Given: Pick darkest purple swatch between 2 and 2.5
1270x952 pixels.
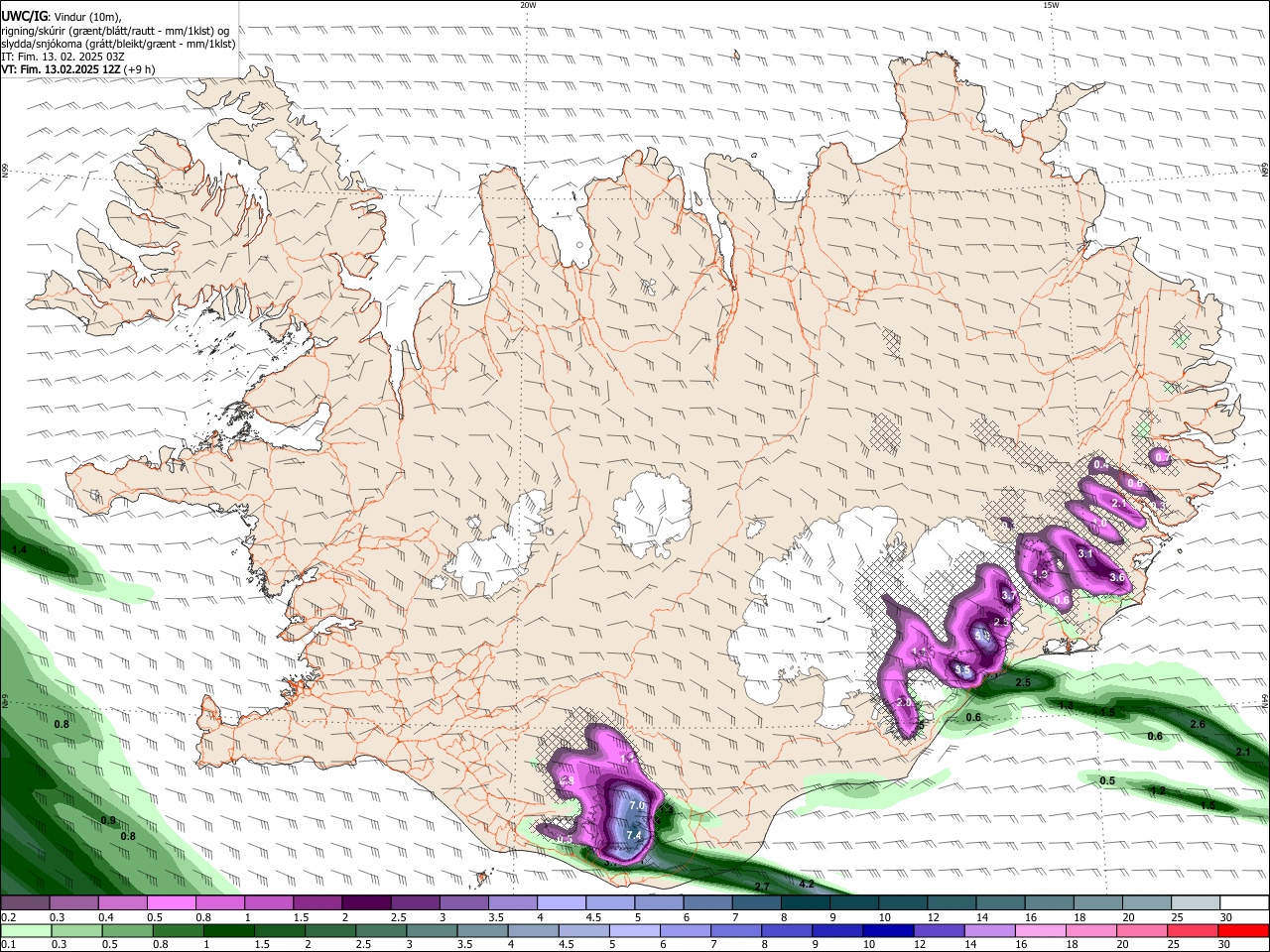Looking at the screenshot, I should click(366, 903).
